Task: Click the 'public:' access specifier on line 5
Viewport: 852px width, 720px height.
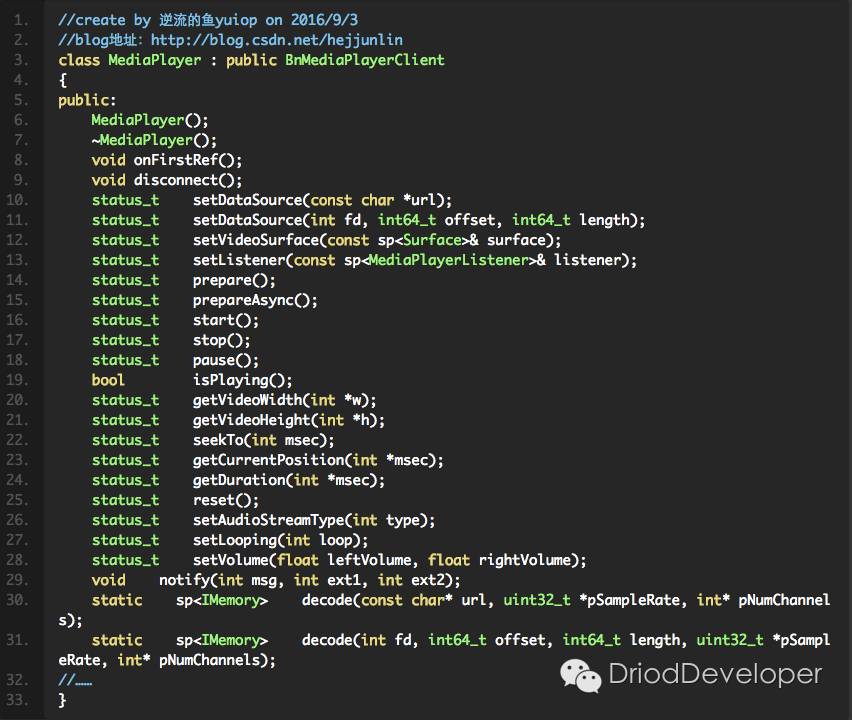Action: 87,101
